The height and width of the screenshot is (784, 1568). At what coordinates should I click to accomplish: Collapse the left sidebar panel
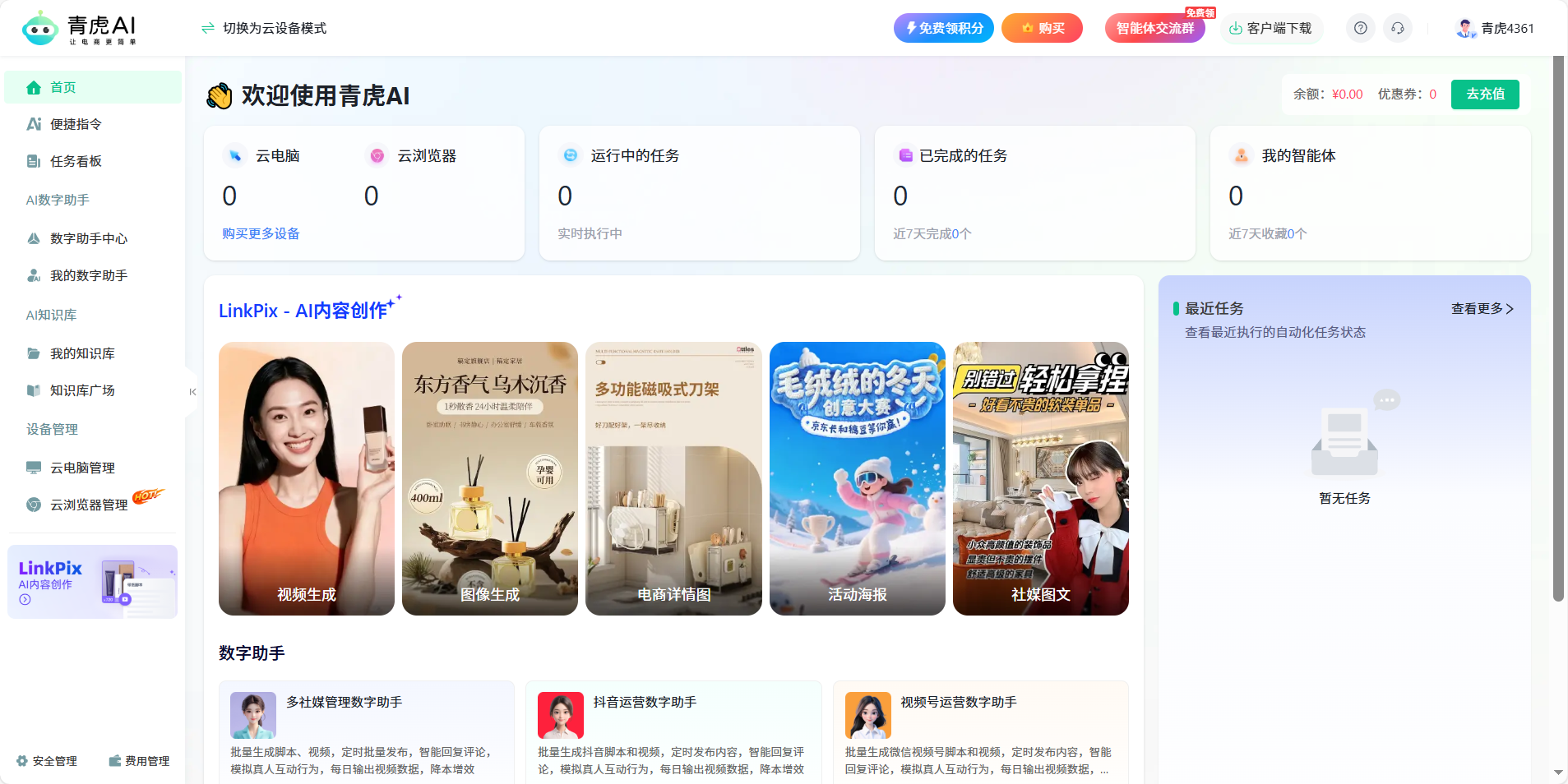[192, 392]
